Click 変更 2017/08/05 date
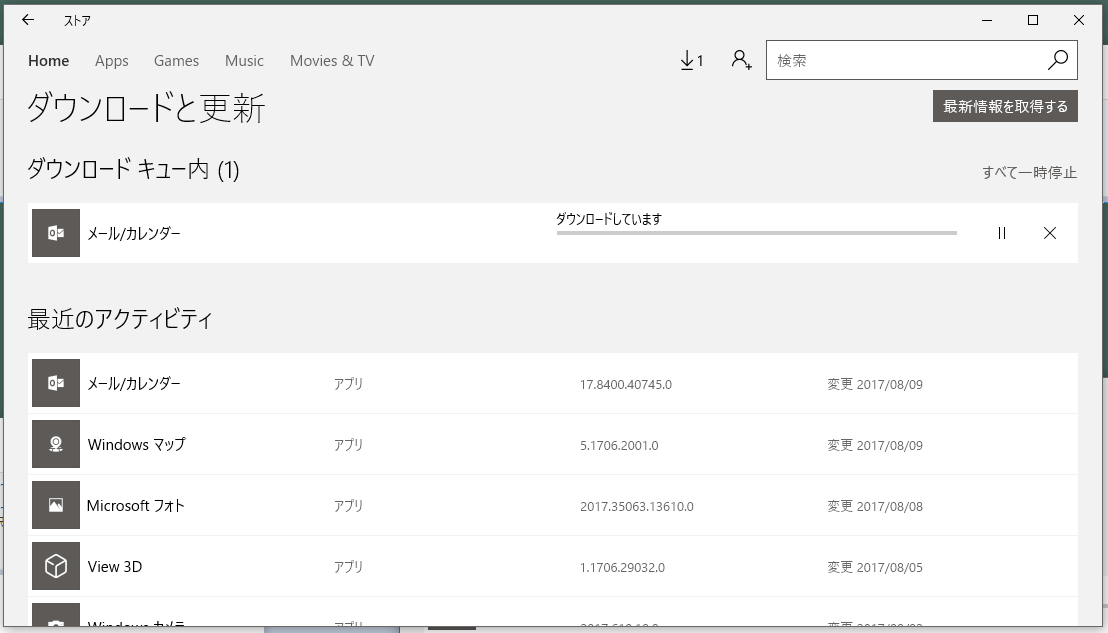Image resolution: width=1108 pixels, height=633 pixels. (x=875, y=567)
